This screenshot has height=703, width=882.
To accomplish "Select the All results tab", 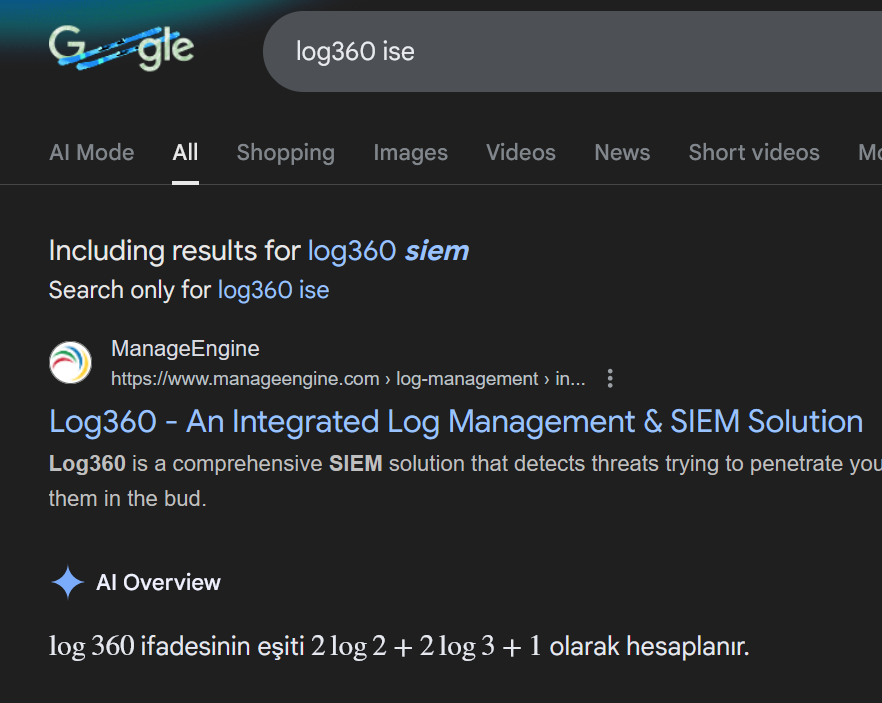I will 185,153.
